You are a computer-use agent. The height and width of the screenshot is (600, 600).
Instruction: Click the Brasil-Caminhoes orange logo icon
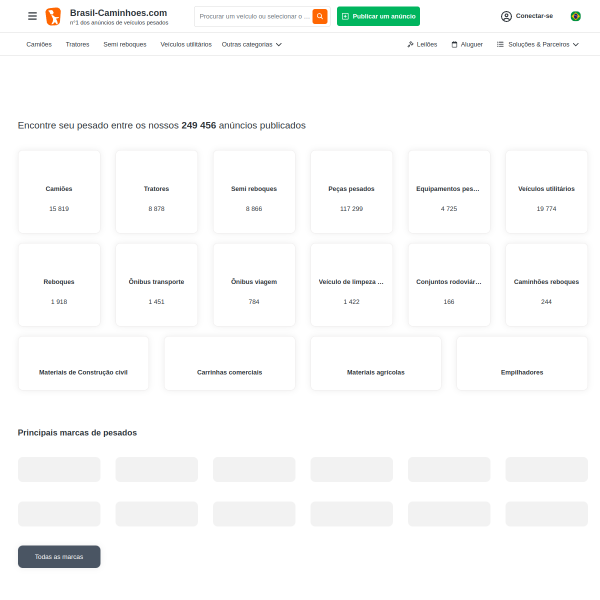53,16
